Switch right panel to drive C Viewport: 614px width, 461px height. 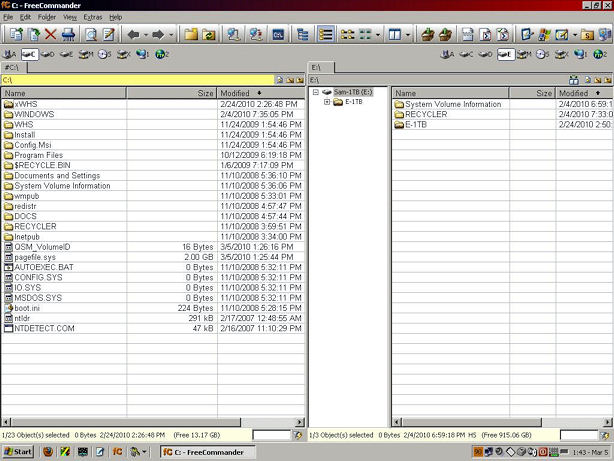(466, 54)
